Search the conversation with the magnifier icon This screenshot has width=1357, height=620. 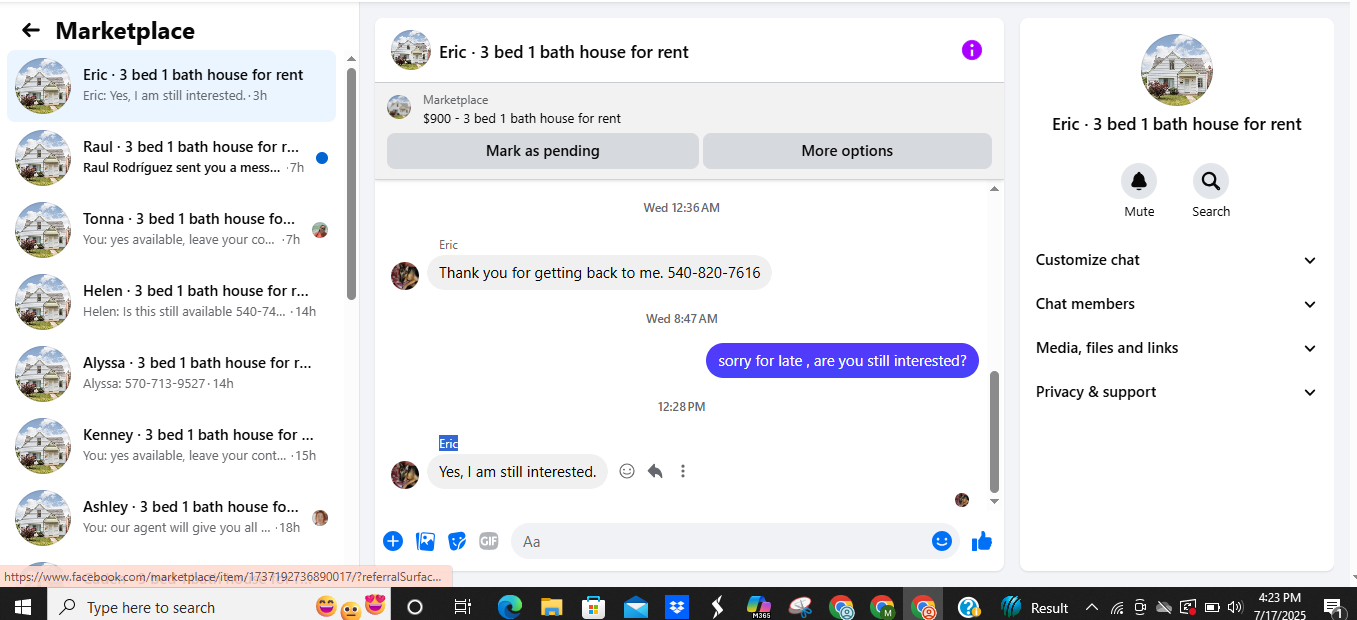(1211, 181)
